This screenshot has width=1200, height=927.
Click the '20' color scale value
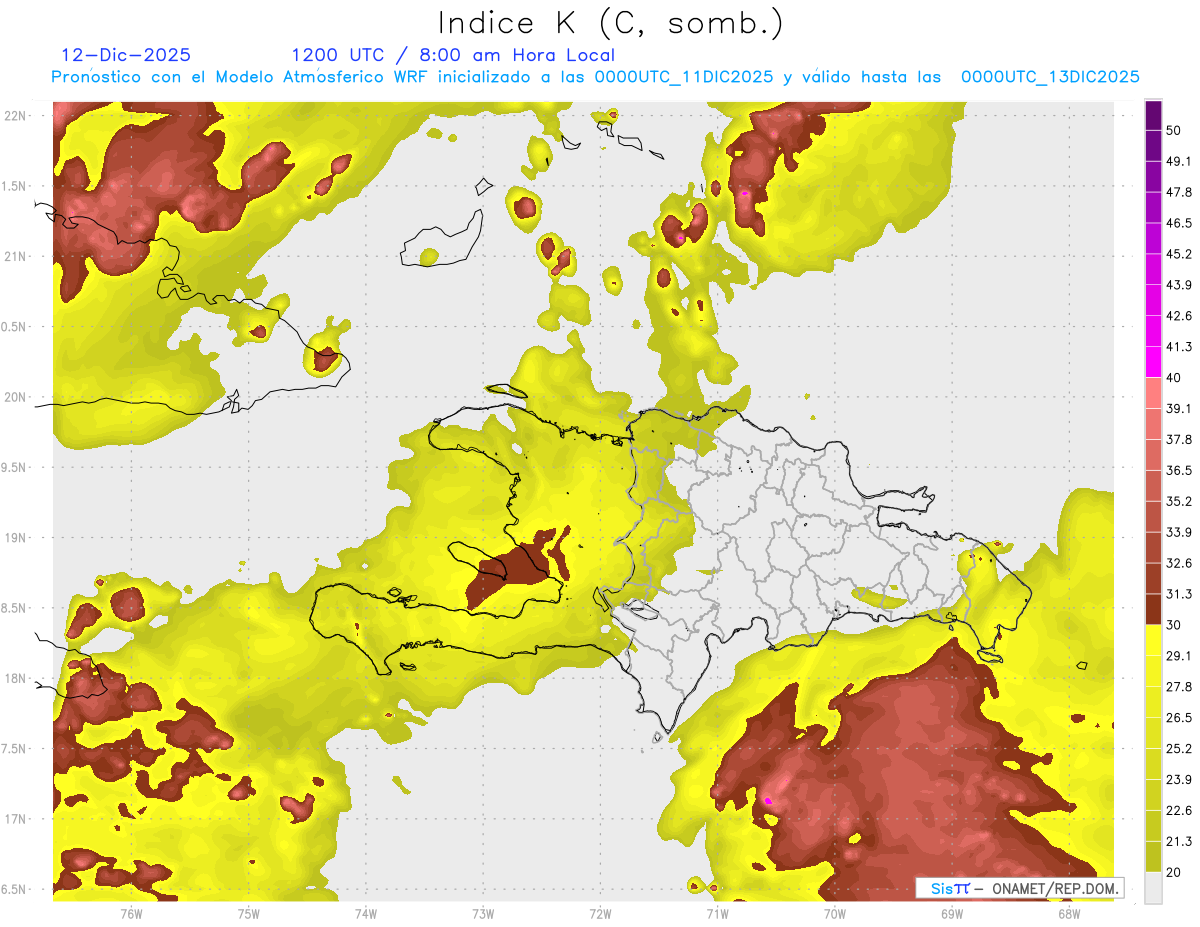1173,873
